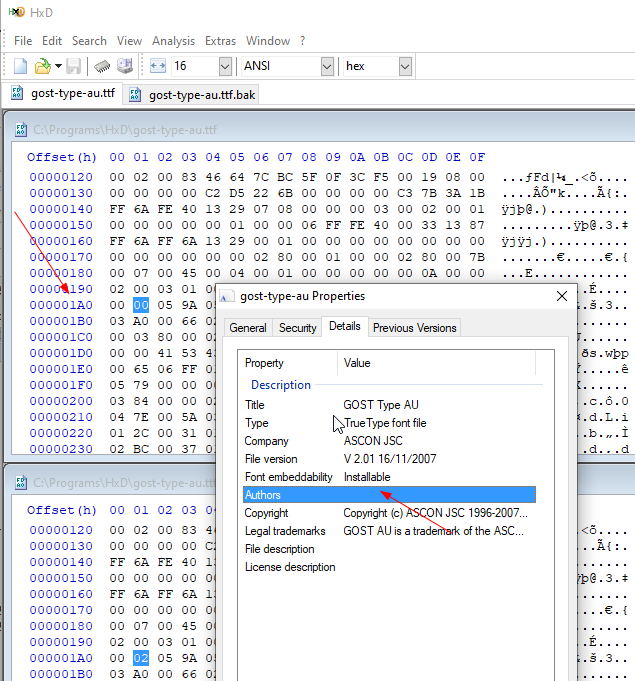
Task: Select the Font embeddability property row
Action: (x=389, y=477)
